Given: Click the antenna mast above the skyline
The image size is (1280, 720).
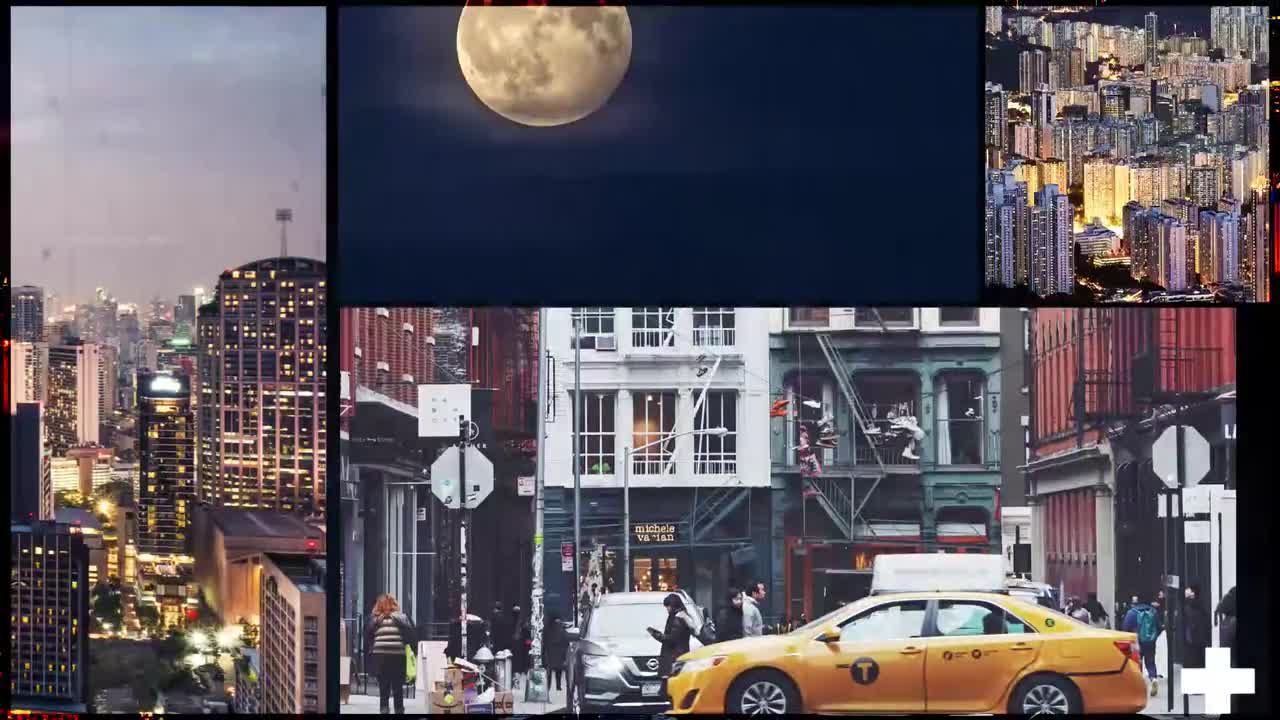Looking at the screenshot, I should (284, 232).
